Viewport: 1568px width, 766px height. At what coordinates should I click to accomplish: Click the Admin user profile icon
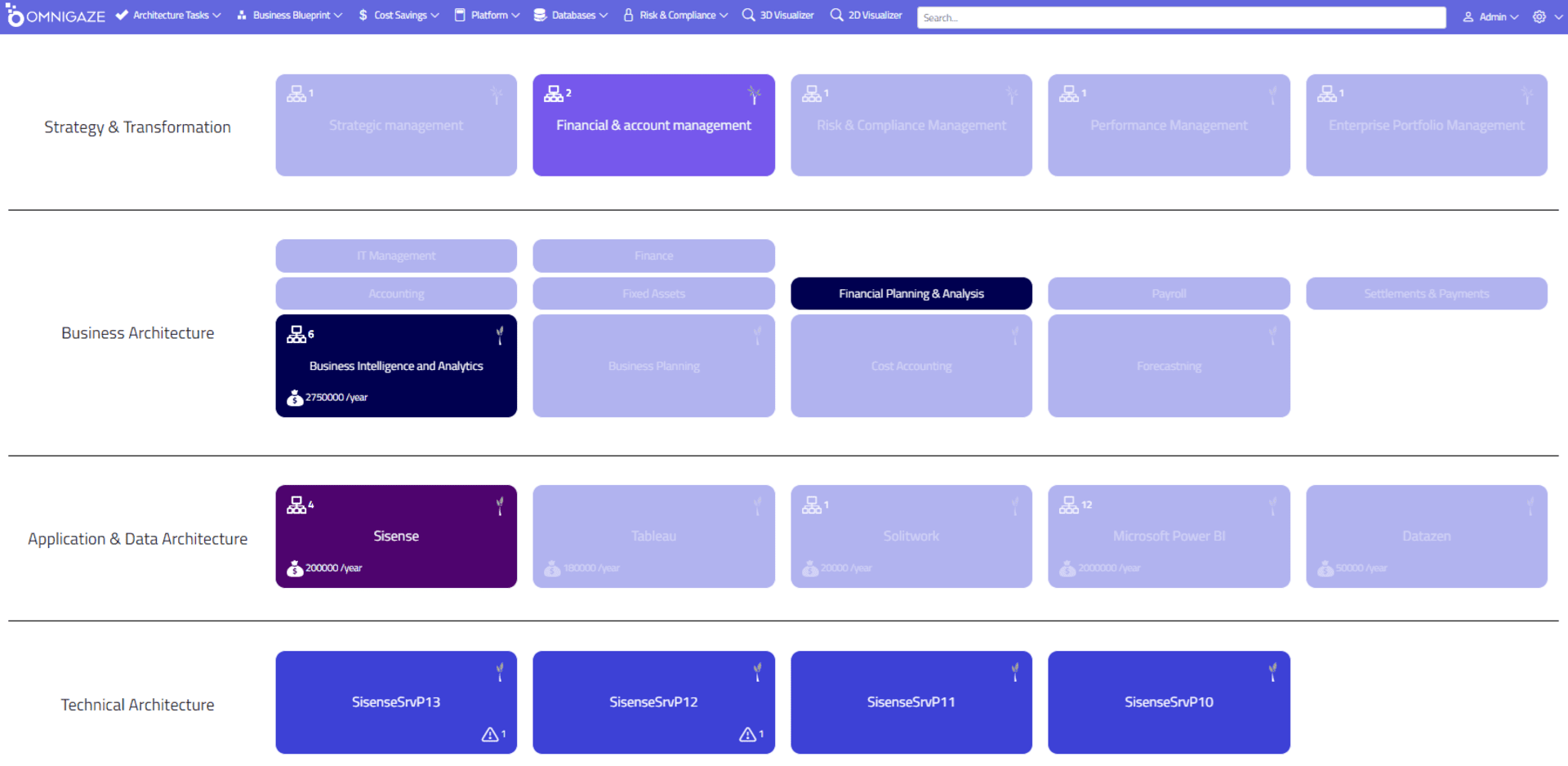coord(1468,16)
